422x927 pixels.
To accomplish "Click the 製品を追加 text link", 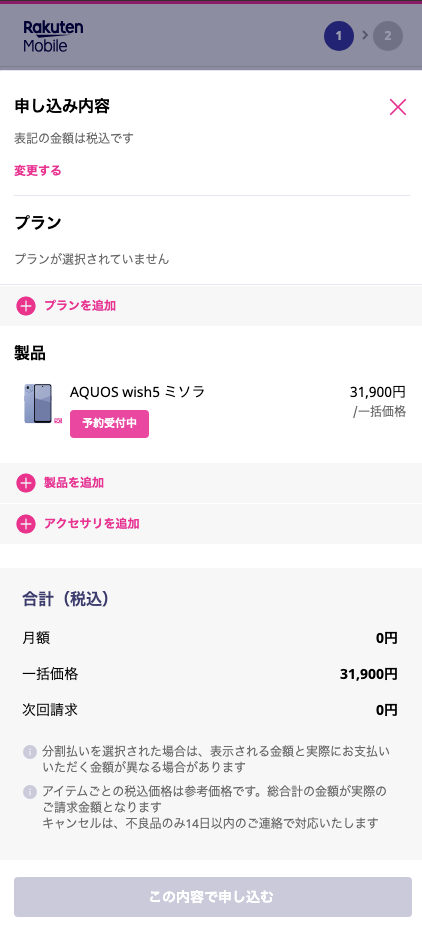I will coord(74,482).
